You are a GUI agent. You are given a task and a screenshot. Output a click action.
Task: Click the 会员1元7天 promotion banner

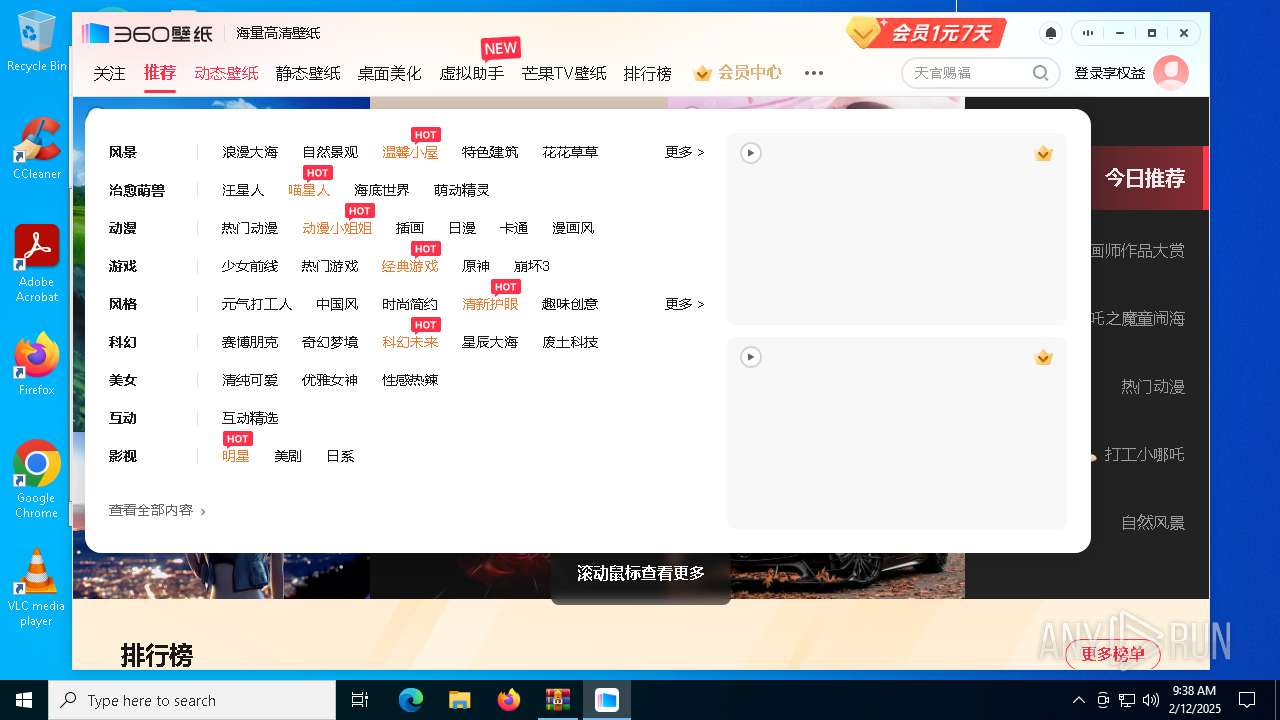[925, 33]
